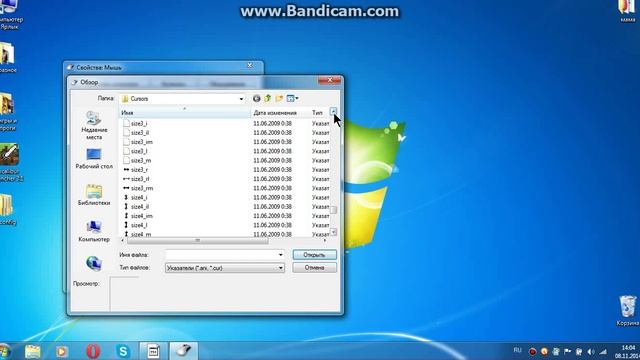Open the media player icon in the taskbar
Viewport: 640px width, 360px height.
point(62,351)
